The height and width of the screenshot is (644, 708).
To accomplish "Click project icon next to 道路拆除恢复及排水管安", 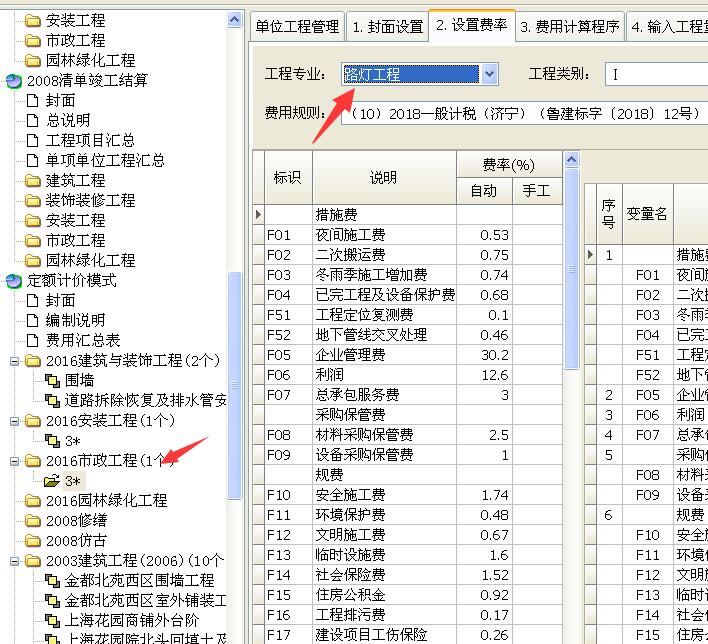I will click(x=52, y=401).
